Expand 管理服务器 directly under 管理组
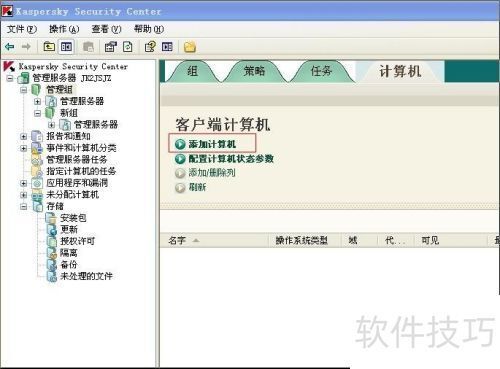 (x=37, y=101)
